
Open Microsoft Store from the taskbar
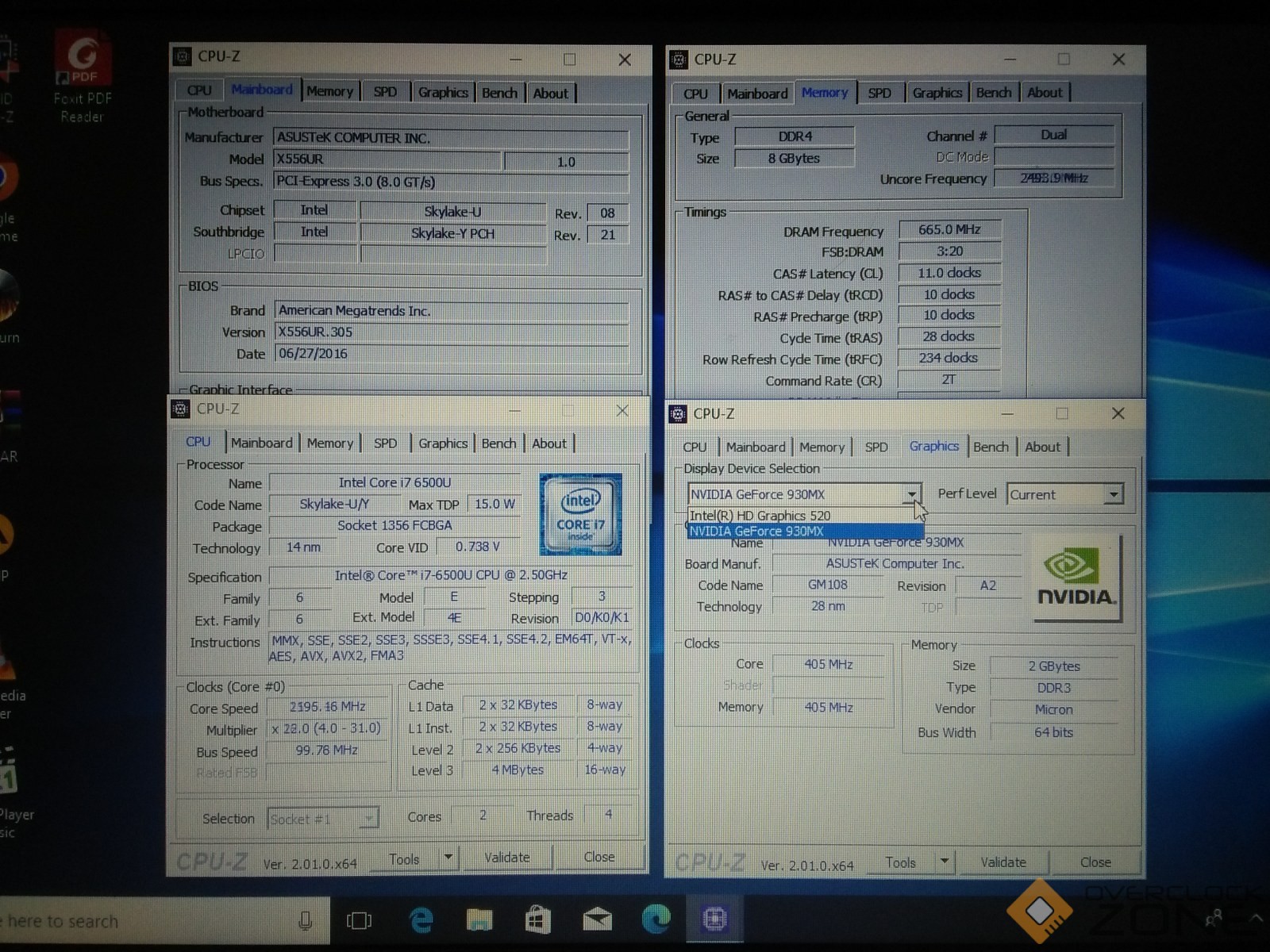point(538,920)
